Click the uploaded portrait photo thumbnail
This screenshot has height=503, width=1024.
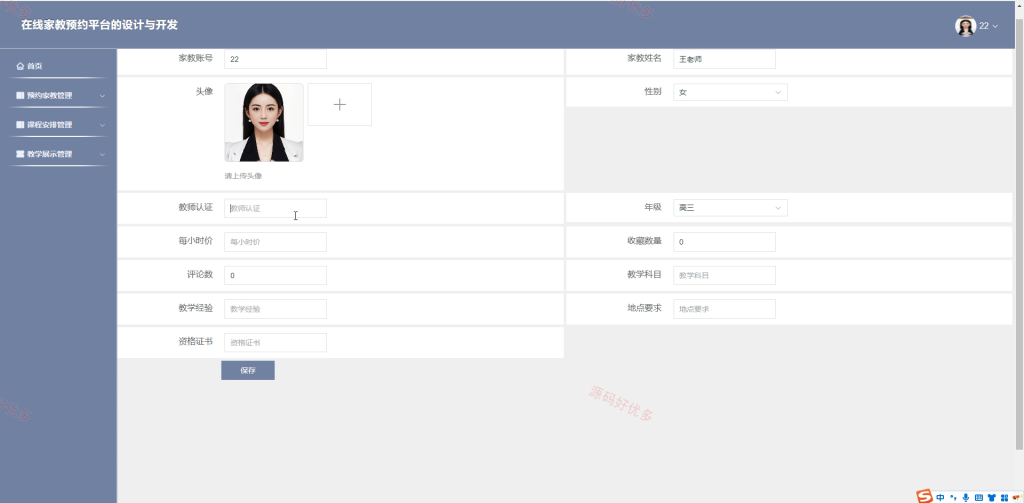pos(264,122)
